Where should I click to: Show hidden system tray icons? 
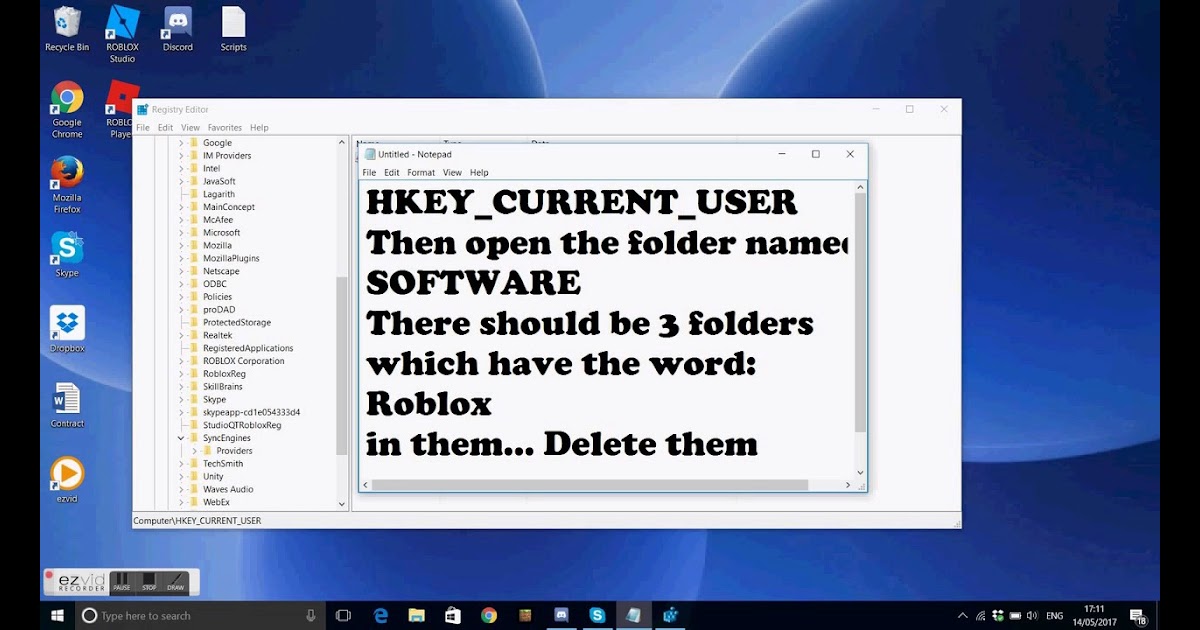point(963,615)
